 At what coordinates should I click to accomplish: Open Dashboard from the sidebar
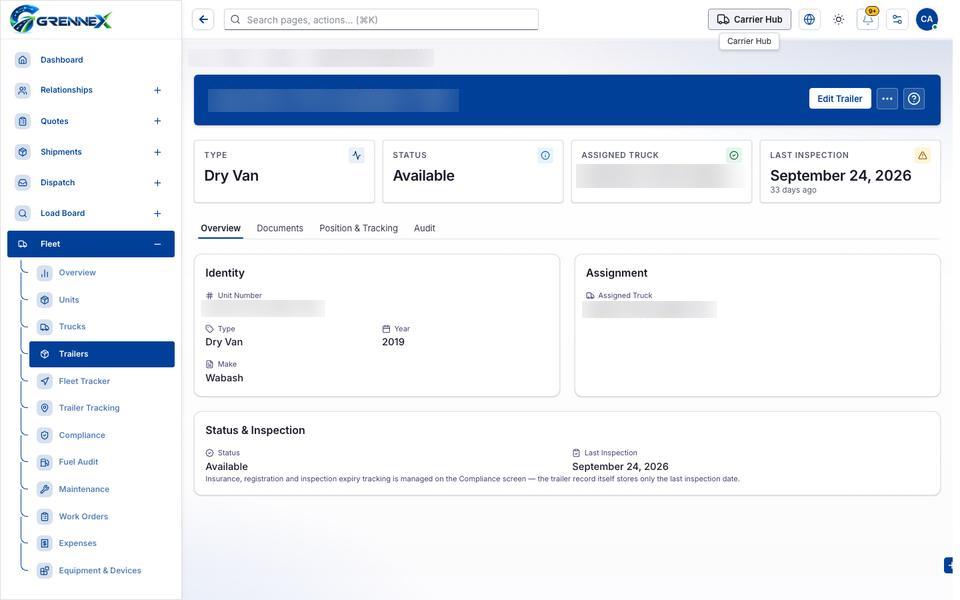[91, 60]
